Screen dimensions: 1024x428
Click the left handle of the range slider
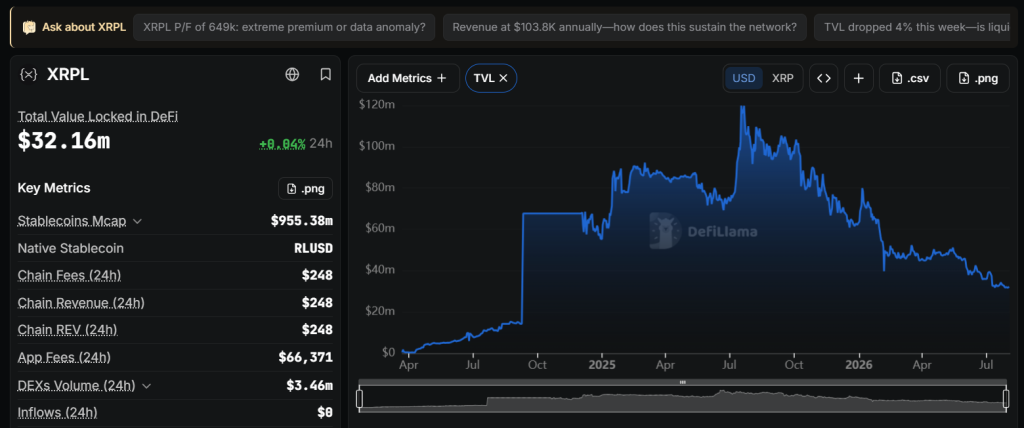359,398
